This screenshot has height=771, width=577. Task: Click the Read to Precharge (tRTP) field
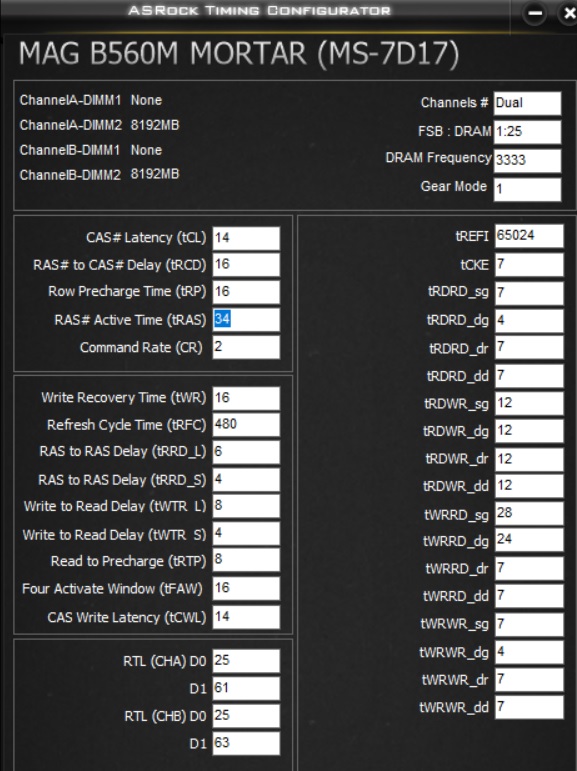(x=246, y=561)
